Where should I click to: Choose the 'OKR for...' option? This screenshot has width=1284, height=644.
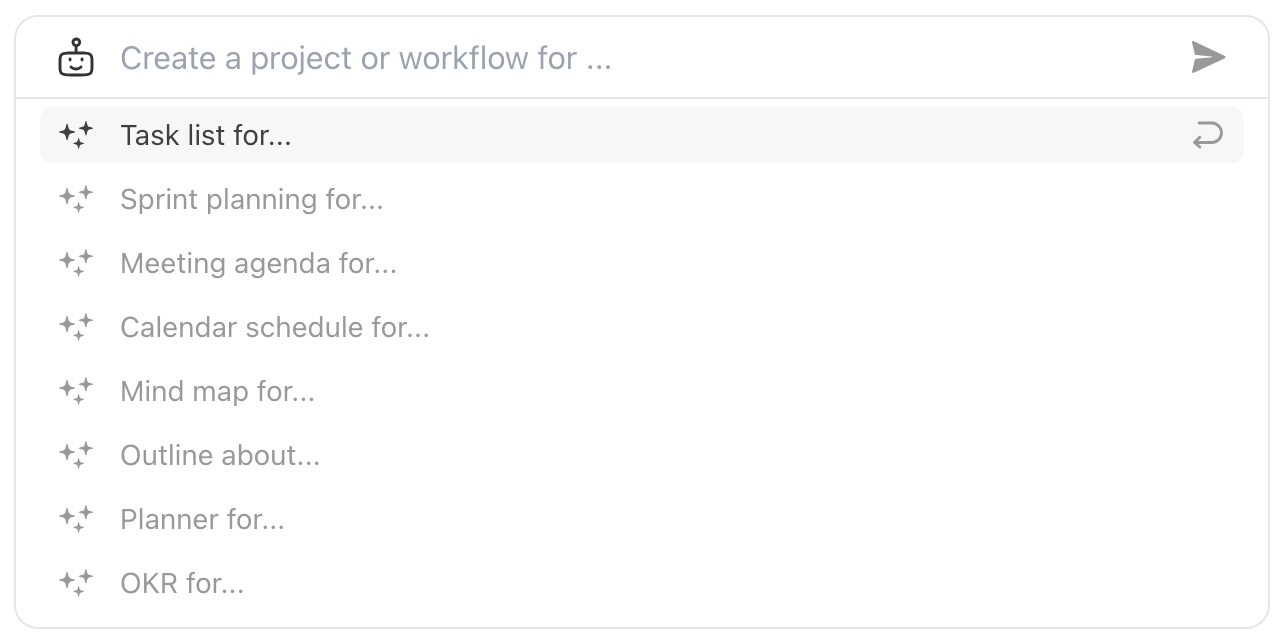[x=182, y=583]
